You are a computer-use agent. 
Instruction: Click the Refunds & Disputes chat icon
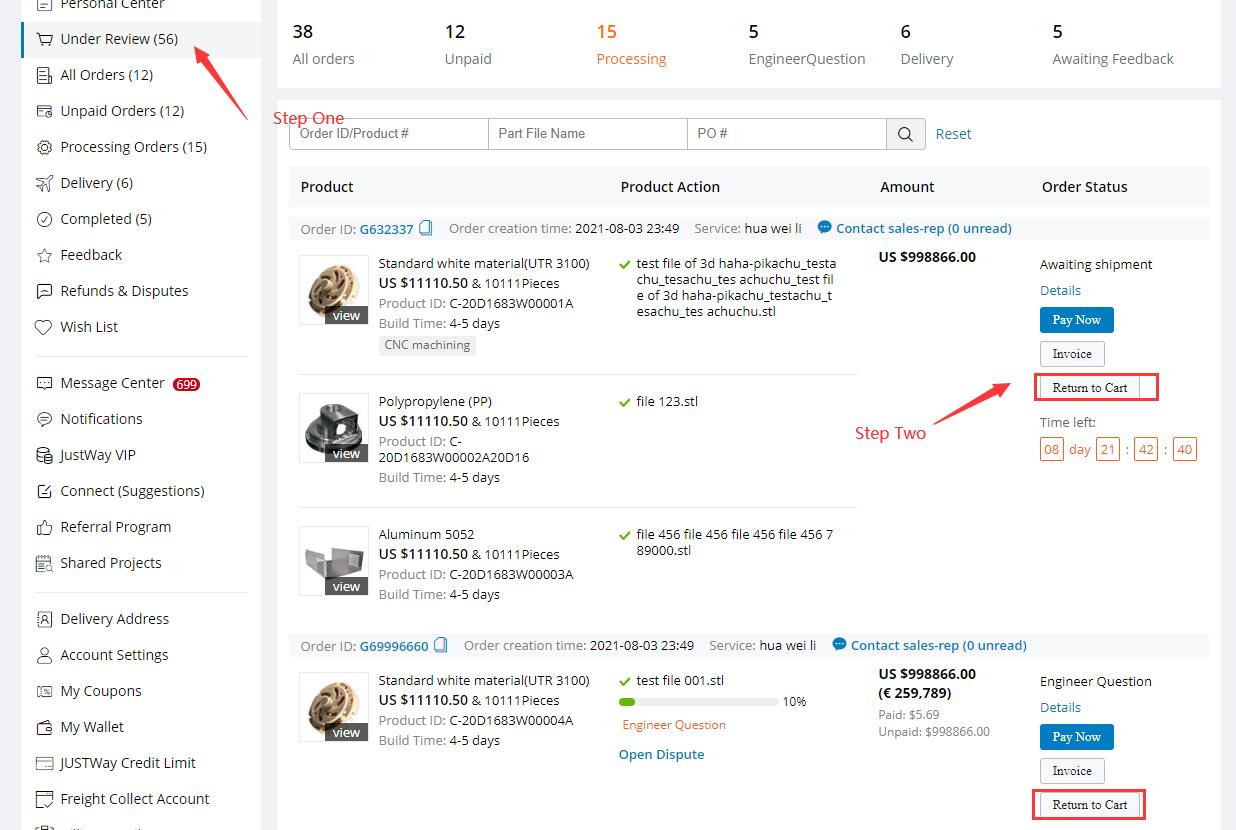[44, 291]
